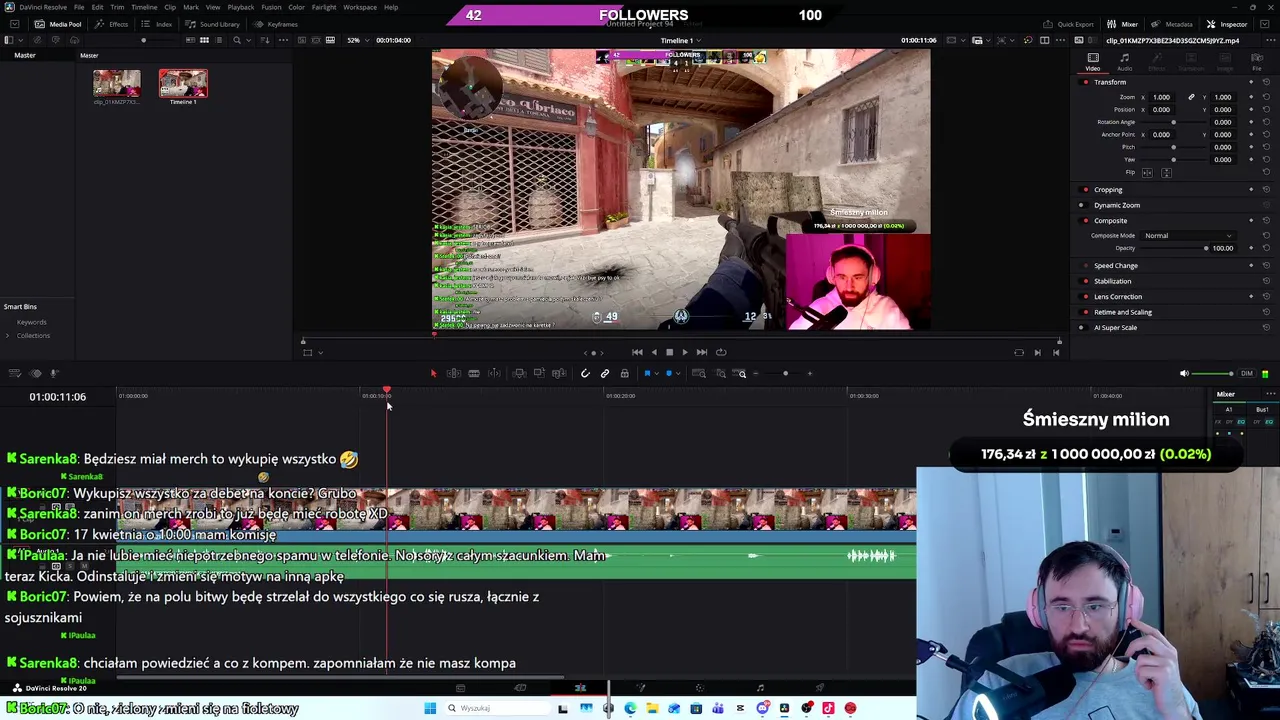Screen dimensions: 1280x720
Task: Open the Sound Library panel
Action: coord(213,24)
